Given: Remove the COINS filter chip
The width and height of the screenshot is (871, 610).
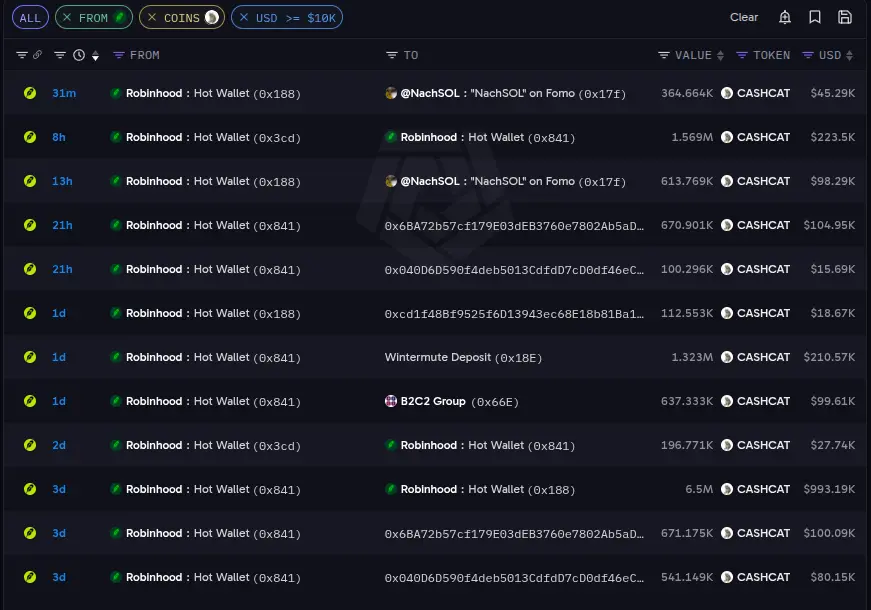Looking at the screenshot, I should [152, 18].
